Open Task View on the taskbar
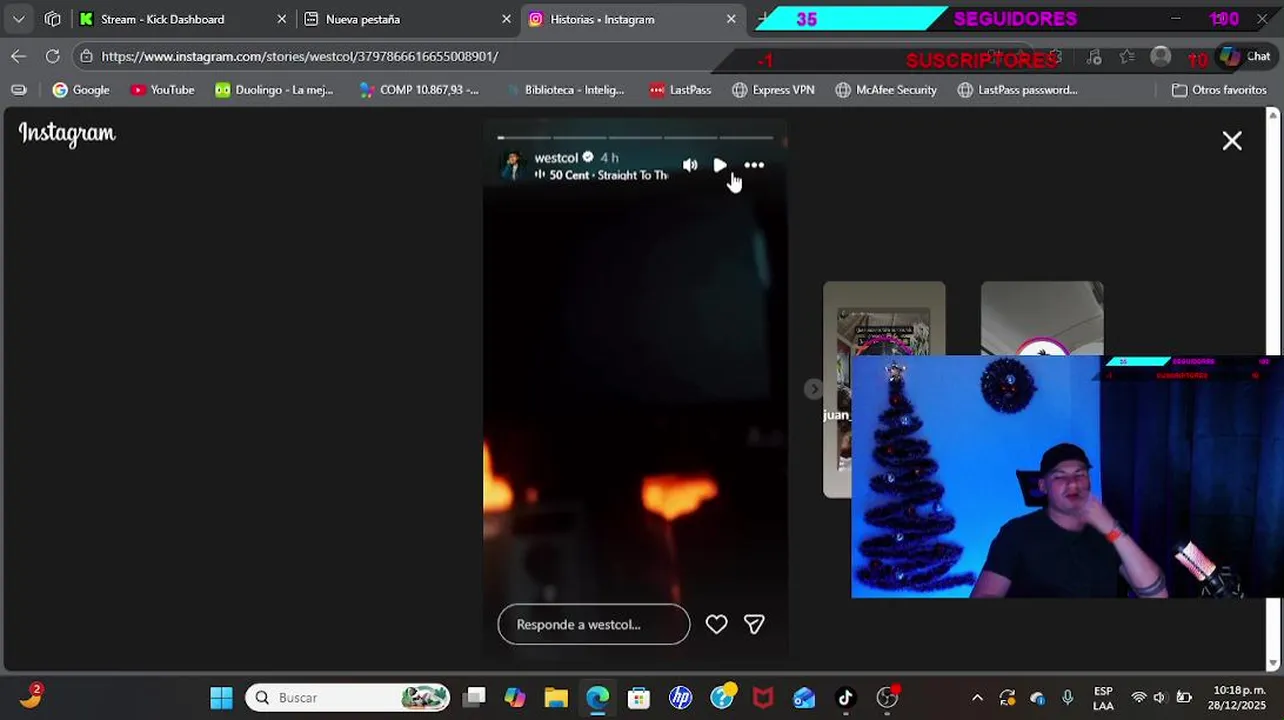The image size is (1284, 720). pos(474,697)
